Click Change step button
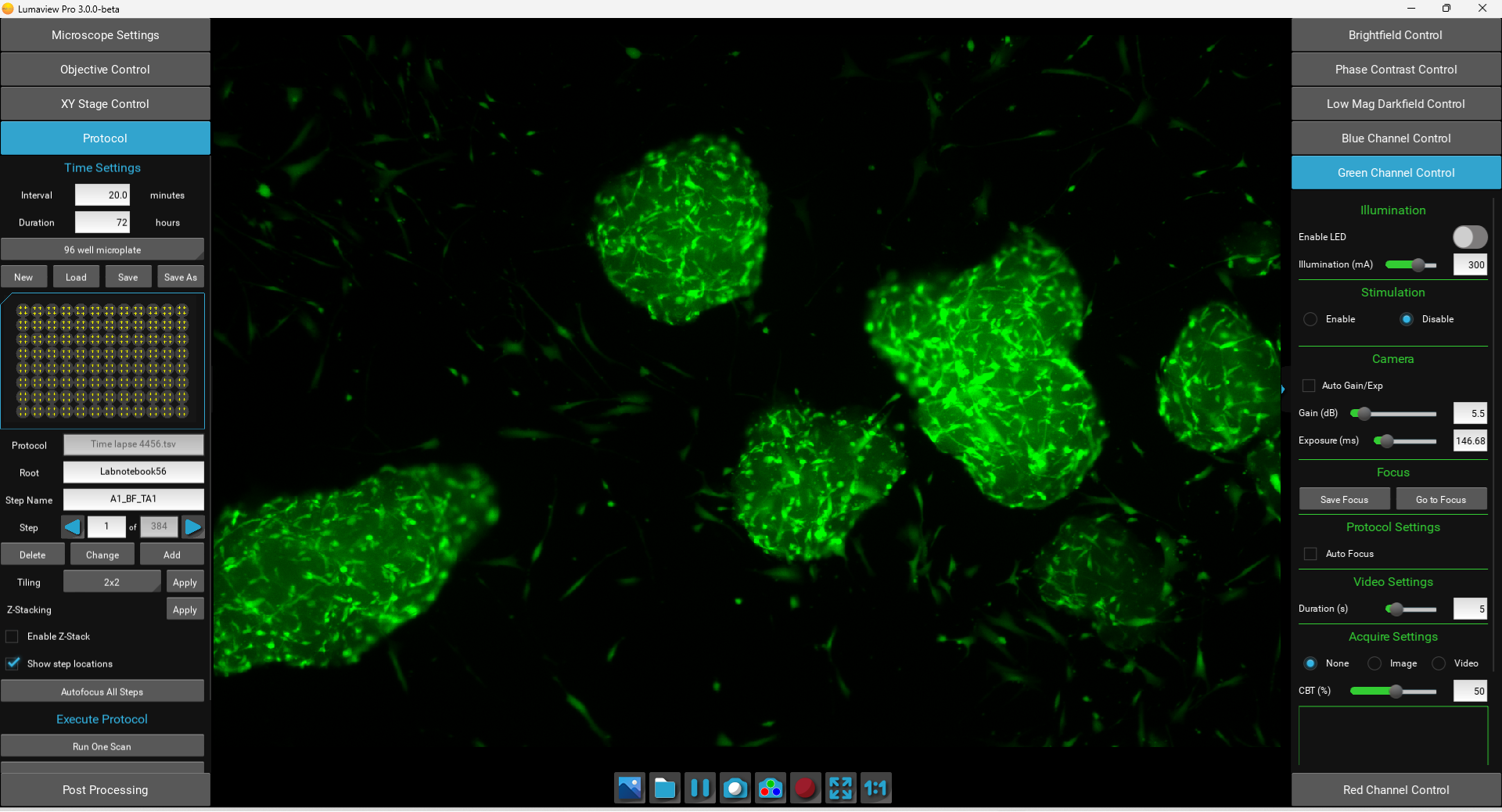Screen dimensions: 1502x812 [x=102, y=555]
